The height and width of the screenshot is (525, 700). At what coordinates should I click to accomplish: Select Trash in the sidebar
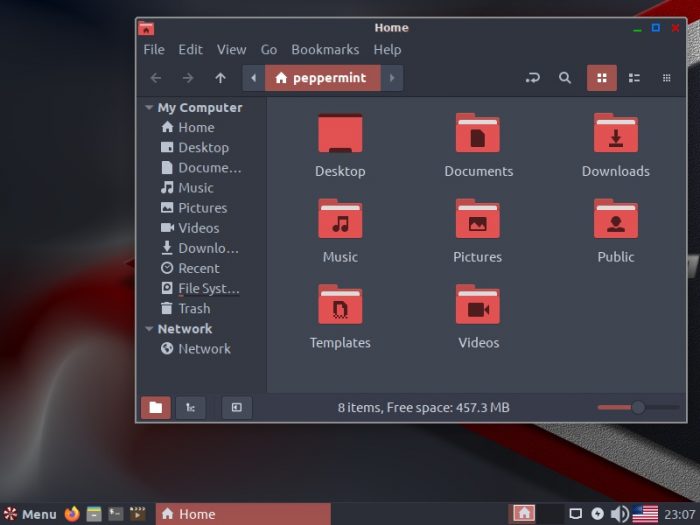(x=194, y=309)
